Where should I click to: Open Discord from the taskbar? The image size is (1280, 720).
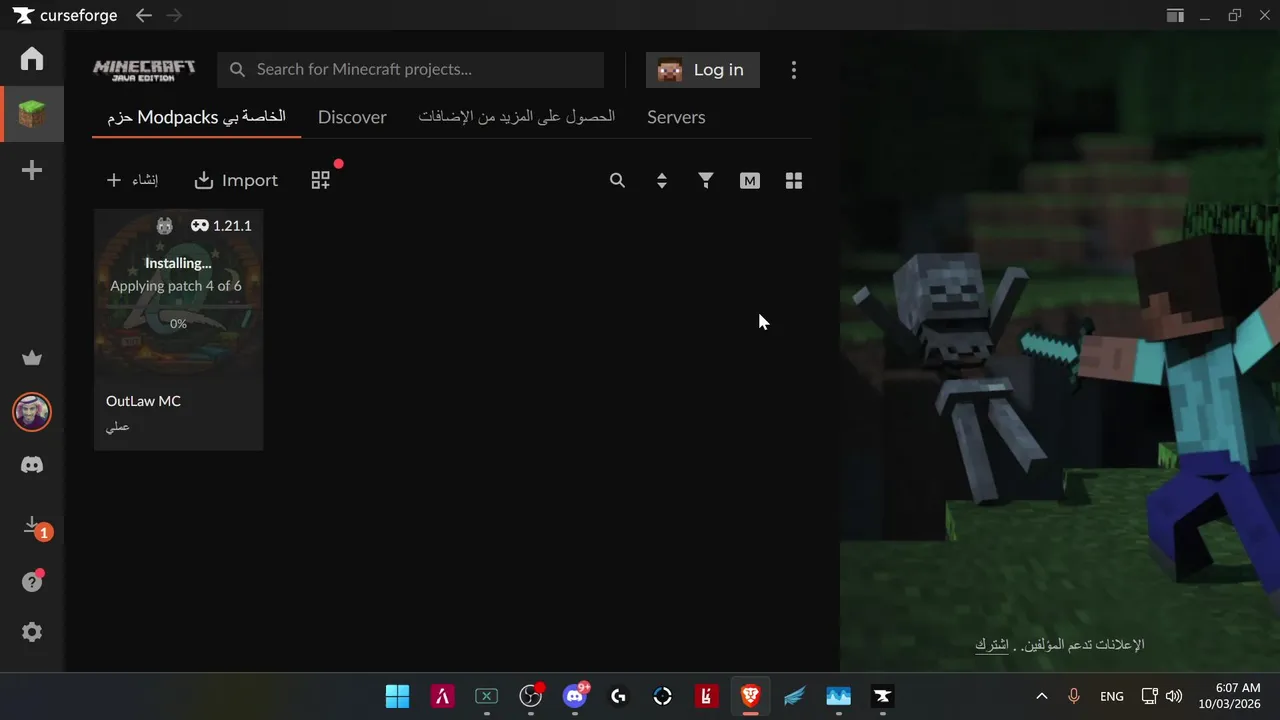[x=575, y=696]
